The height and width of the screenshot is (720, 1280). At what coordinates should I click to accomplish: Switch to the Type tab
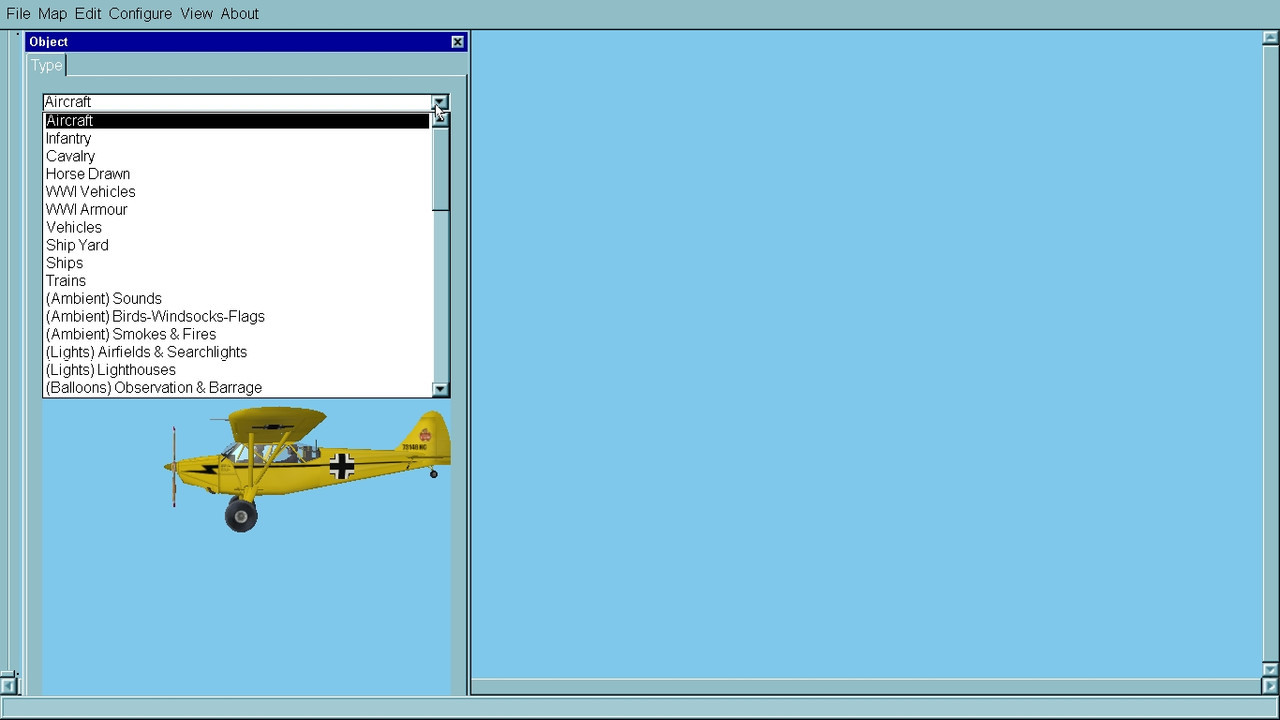tap(46, 65)
